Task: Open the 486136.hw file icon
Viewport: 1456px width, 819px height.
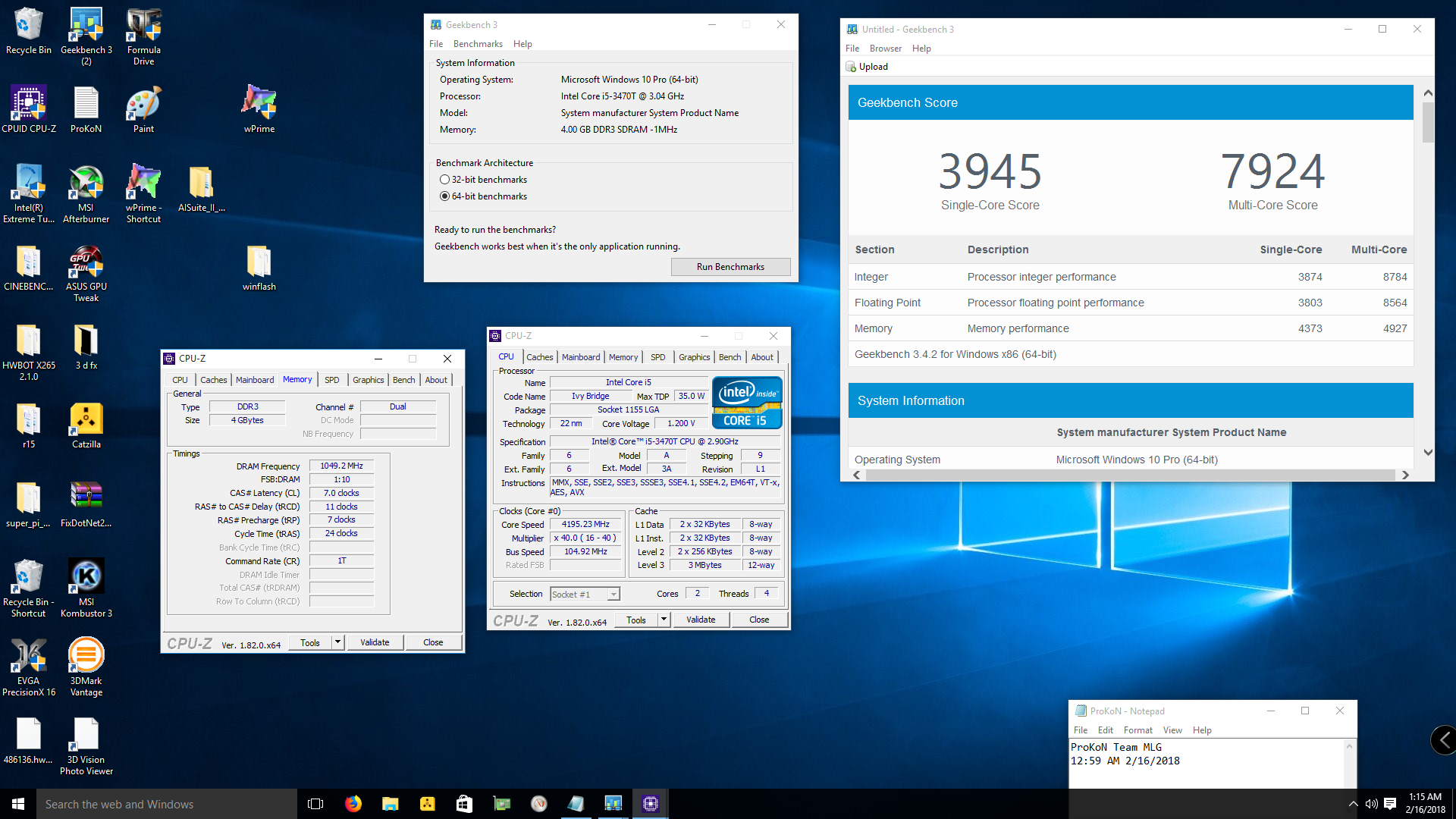Action: [29, 740]
